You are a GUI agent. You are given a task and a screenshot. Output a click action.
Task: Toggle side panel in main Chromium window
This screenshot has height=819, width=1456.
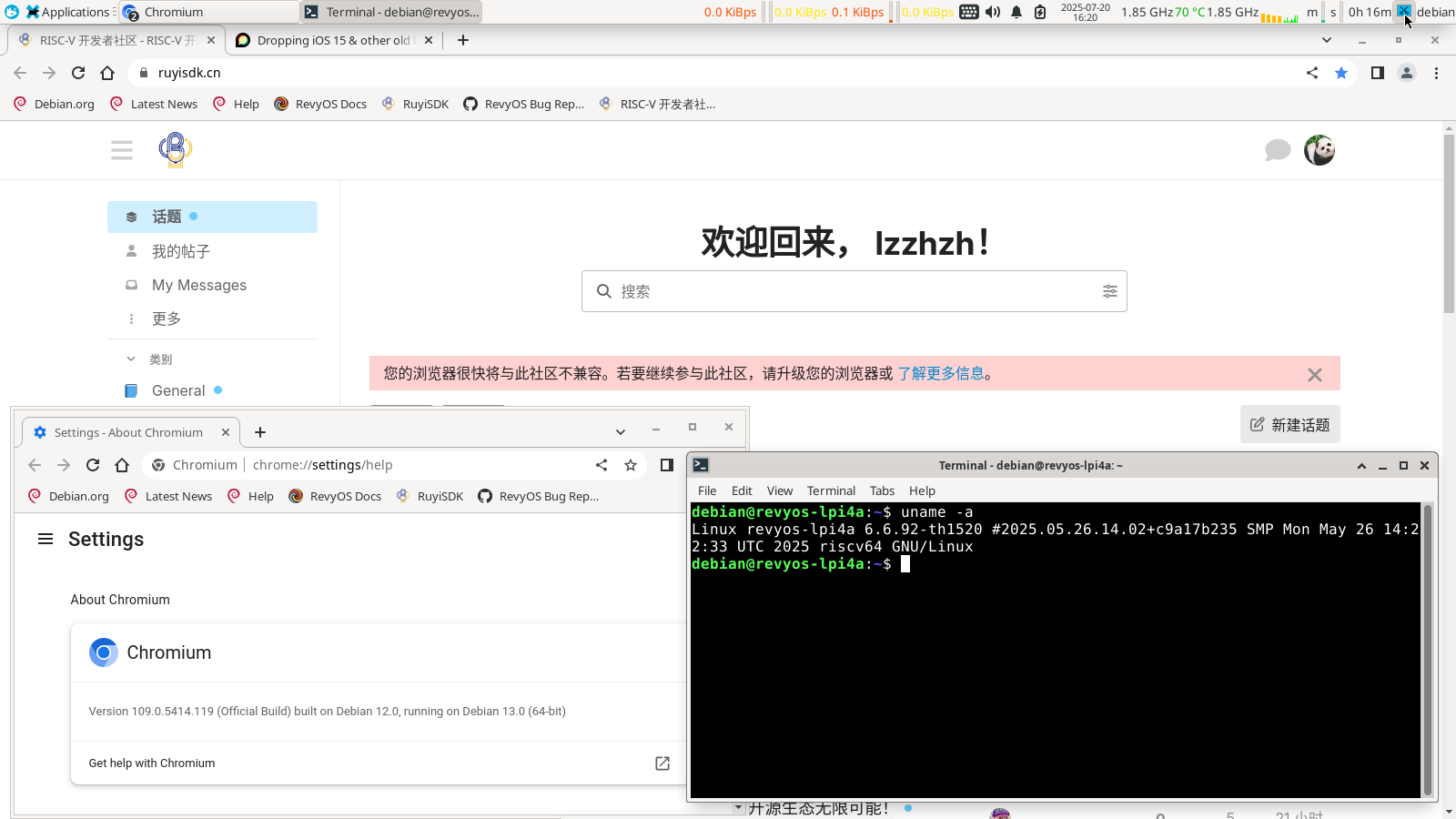point(1378,73)
